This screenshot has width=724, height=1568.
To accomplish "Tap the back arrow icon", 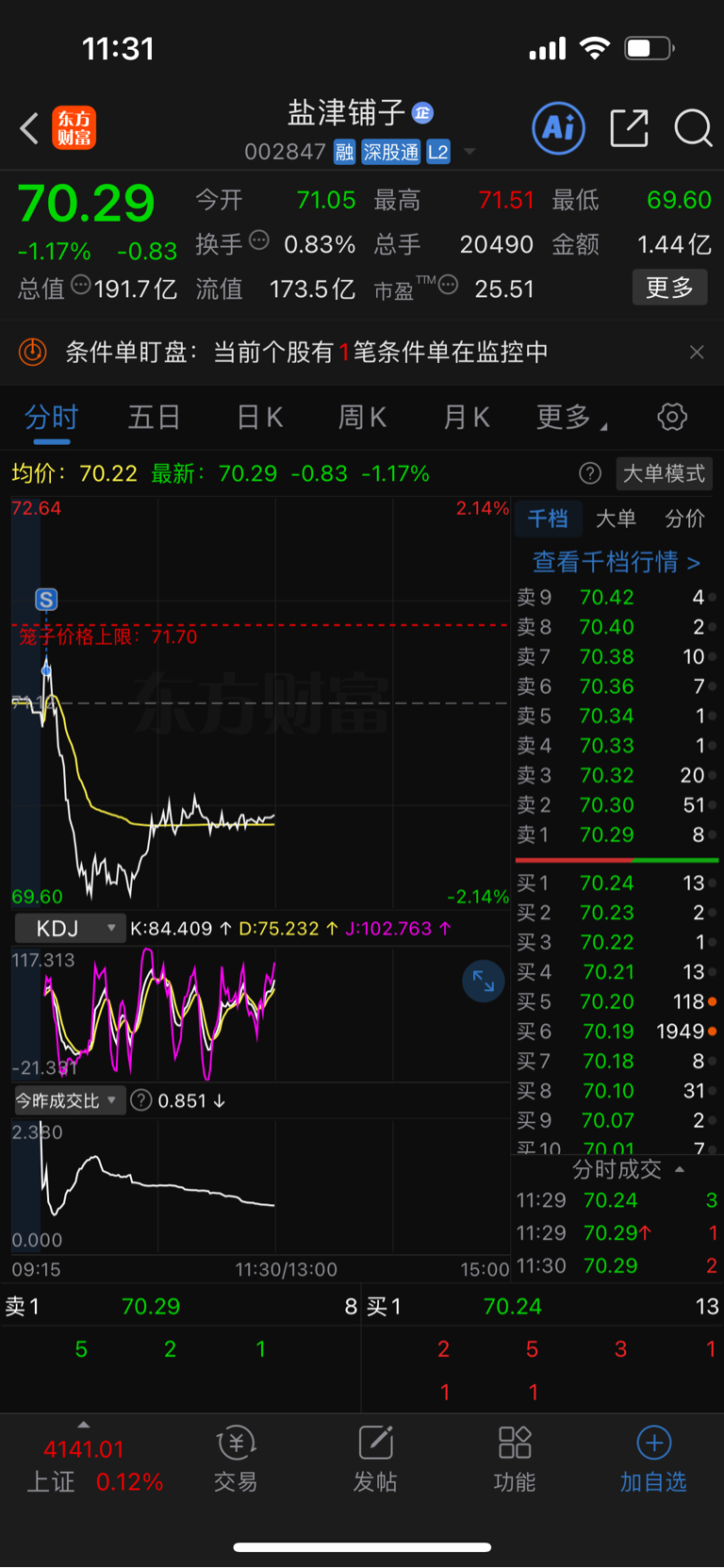I will click(x=29, y=128).
